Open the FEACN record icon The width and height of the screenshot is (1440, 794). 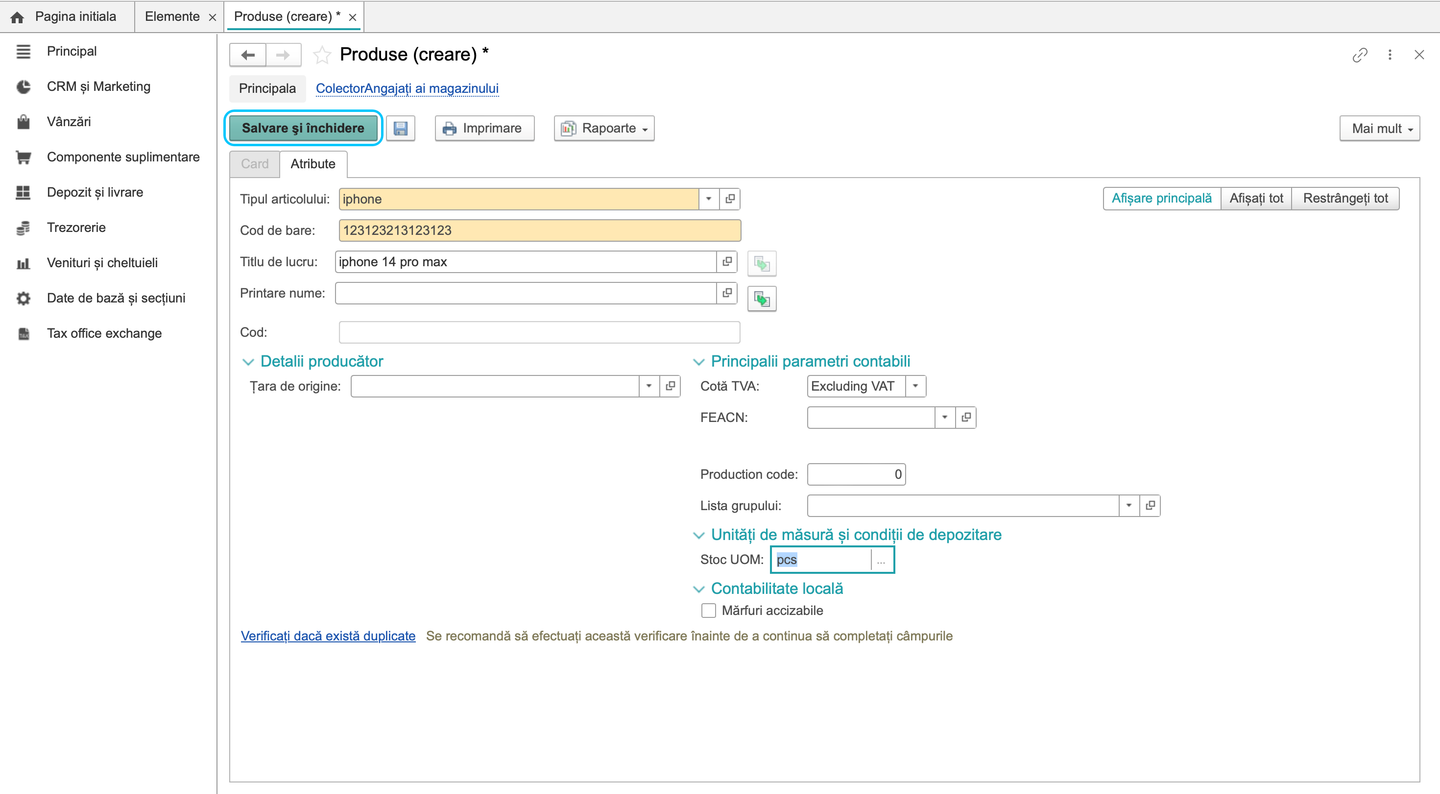click(965, 417)
